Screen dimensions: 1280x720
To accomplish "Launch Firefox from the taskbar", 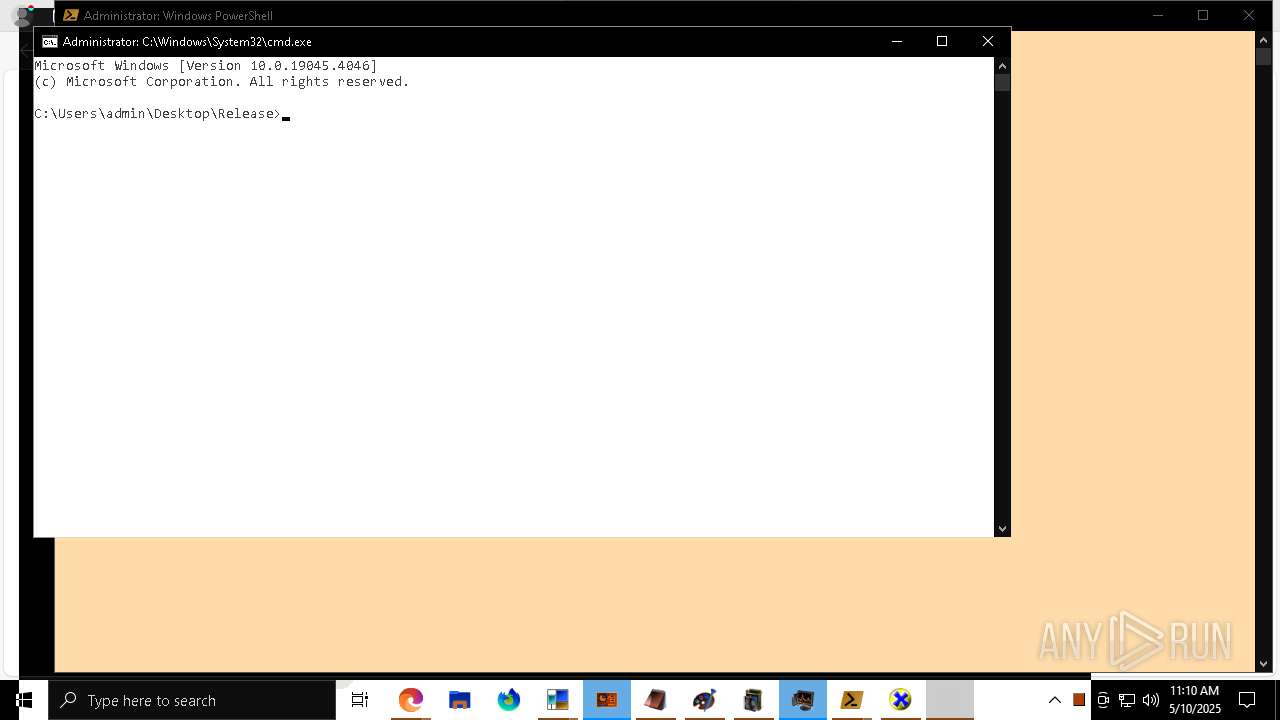I will [x=509, y=700].
